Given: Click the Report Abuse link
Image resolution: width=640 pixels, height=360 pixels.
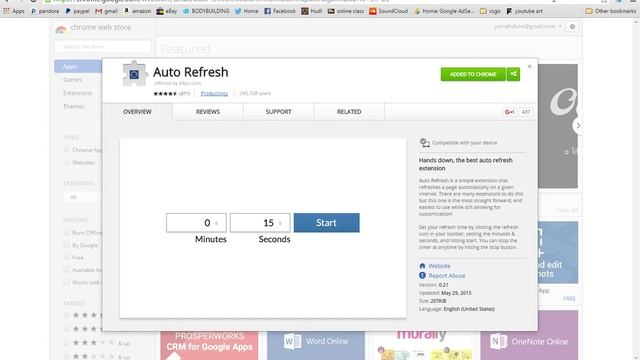Looking at the screenshot, I should click(447, 276).
